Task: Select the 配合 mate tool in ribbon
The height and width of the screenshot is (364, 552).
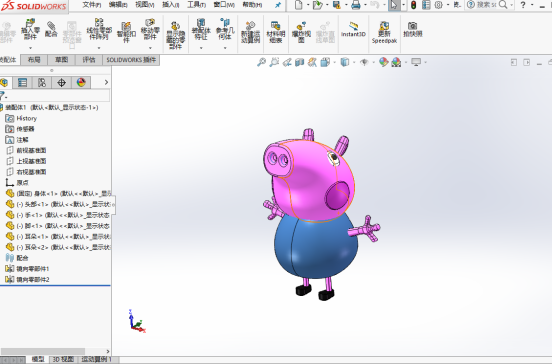Action: tap(51, 30)
